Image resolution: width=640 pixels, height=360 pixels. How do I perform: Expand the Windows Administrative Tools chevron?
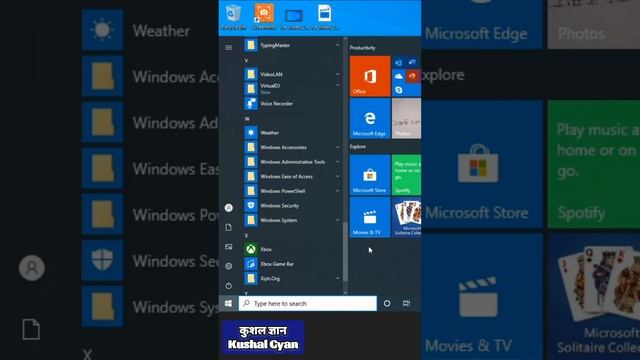(x=338, y=162)
